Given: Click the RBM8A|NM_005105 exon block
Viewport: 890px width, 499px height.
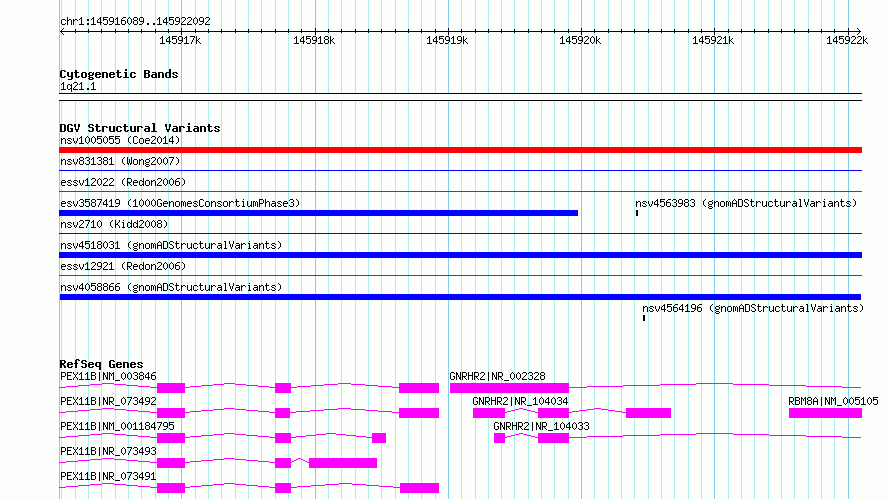Looking at the screenshot, I should click(825, 413).
